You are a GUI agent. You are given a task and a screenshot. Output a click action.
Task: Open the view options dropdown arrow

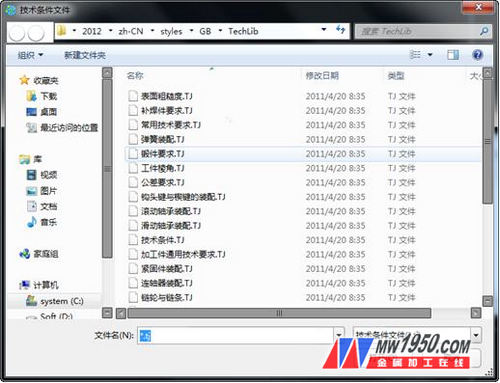click(x=430, y=55)
